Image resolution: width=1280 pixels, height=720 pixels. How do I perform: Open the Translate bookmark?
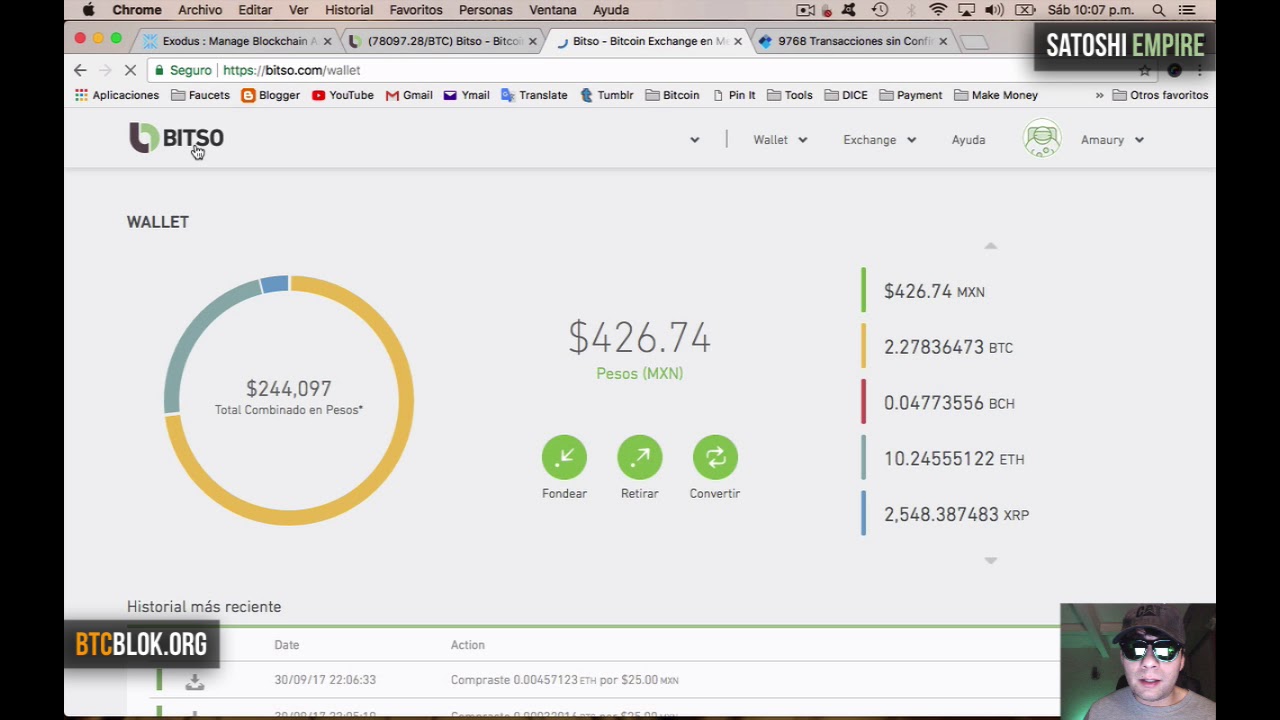tap(534, 95)
